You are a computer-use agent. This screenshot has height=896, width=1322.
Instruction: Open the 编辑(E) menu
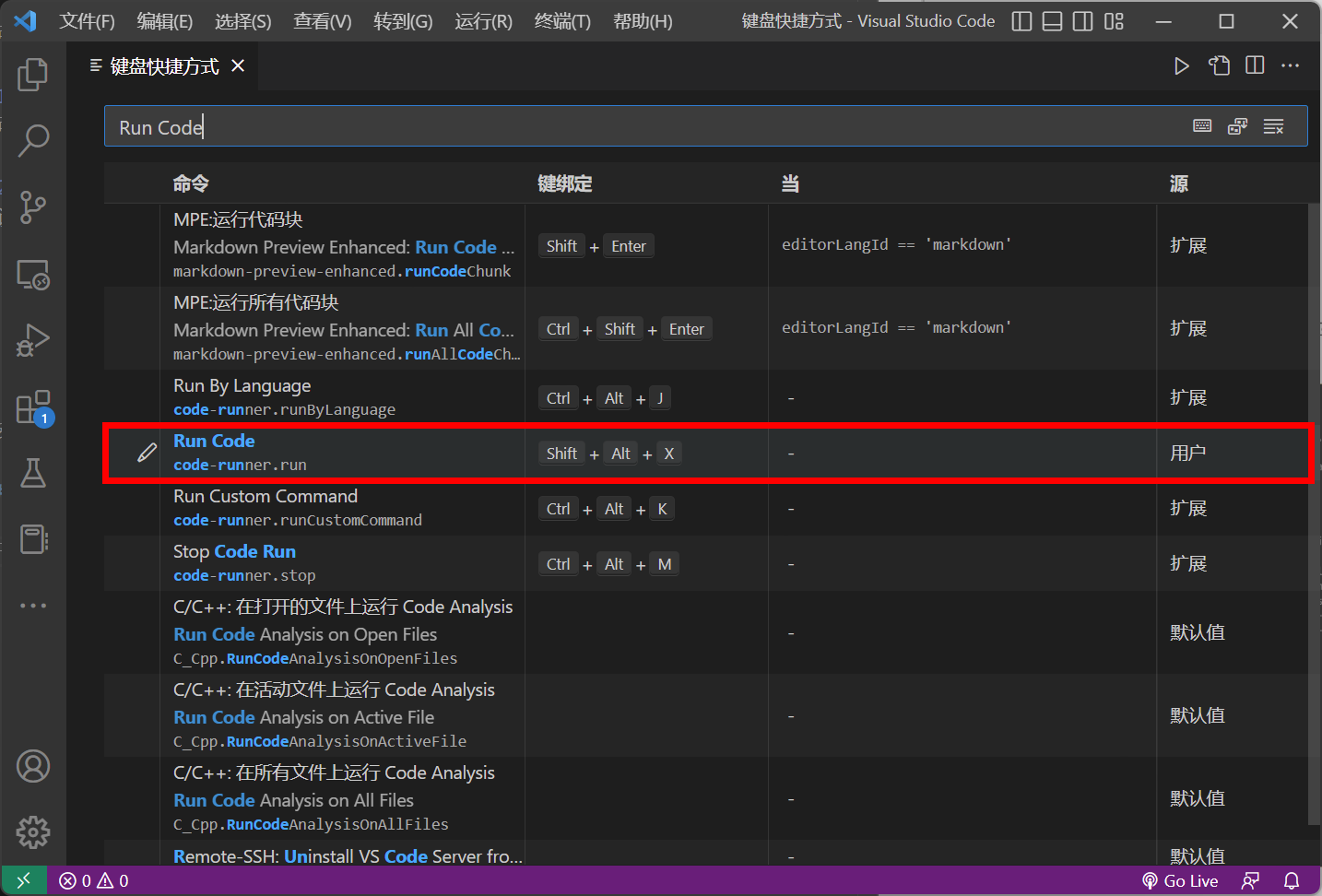pyautogui.click(x=165, y=21)
